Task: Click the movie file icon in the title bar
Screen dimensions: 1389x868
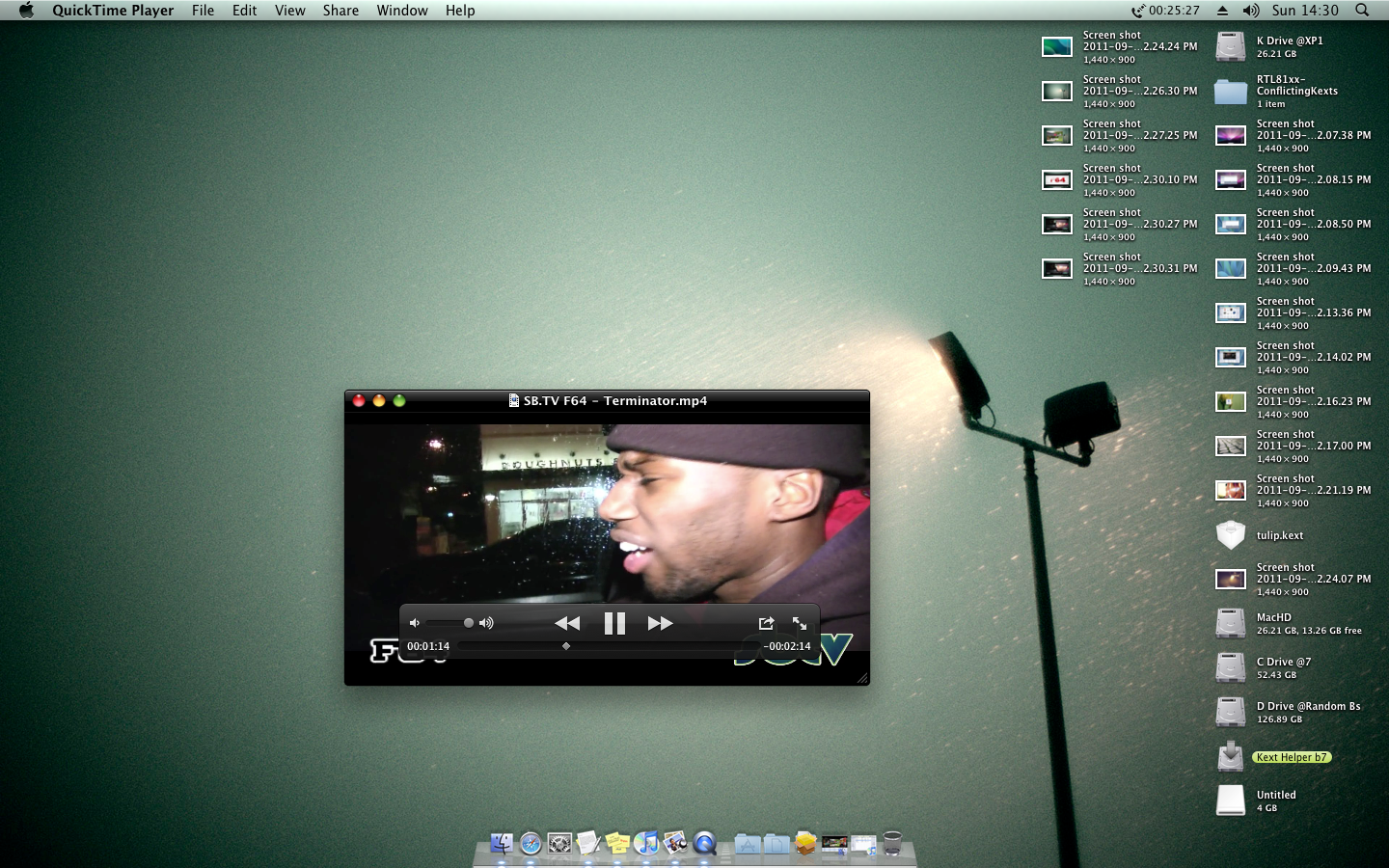Action: tap(514, 400)
